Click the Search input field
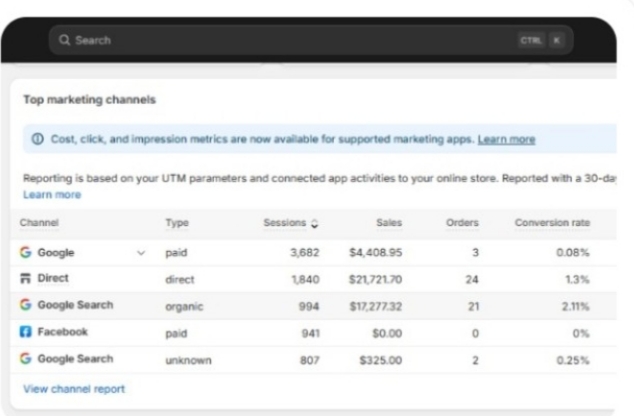Screen dimensions: 634x416 pyautogui.click(x=311, y=40)
